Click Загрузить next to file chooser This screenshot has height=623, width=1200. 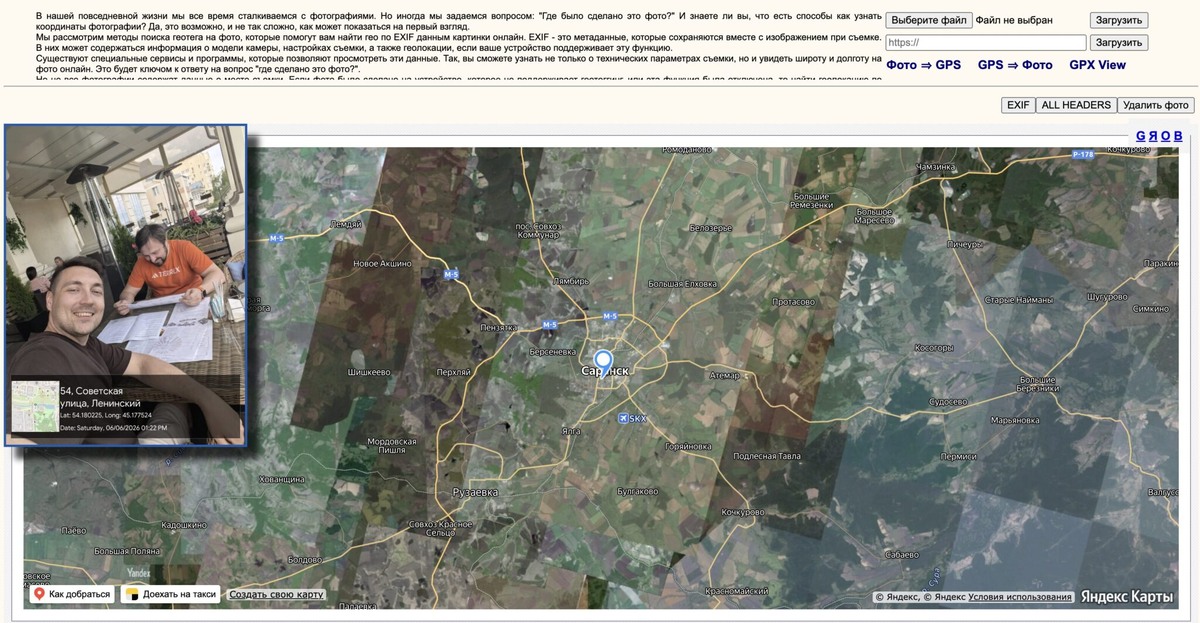coord(1118,20)
